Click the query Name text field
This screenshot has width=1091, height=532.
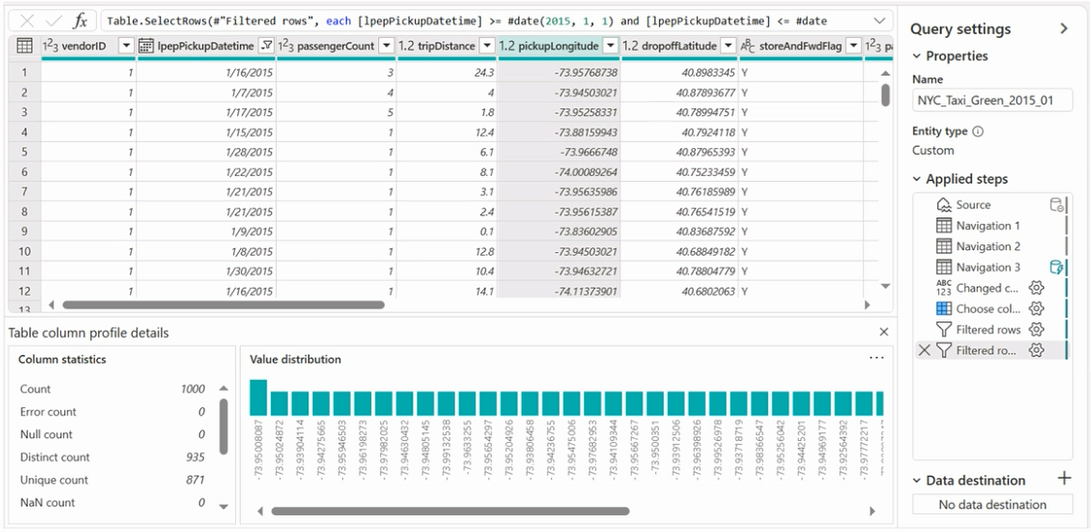(x=991, y=100)
